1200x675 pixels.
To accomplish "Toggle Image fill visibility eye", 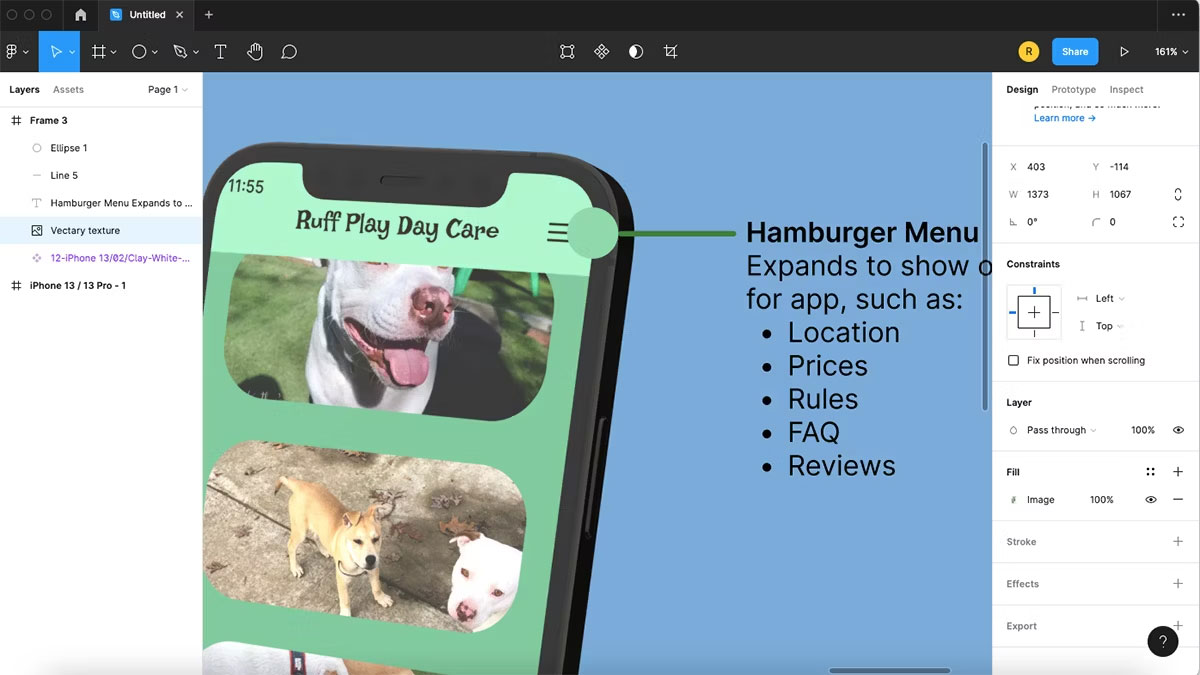I will tap(1150, 500).
